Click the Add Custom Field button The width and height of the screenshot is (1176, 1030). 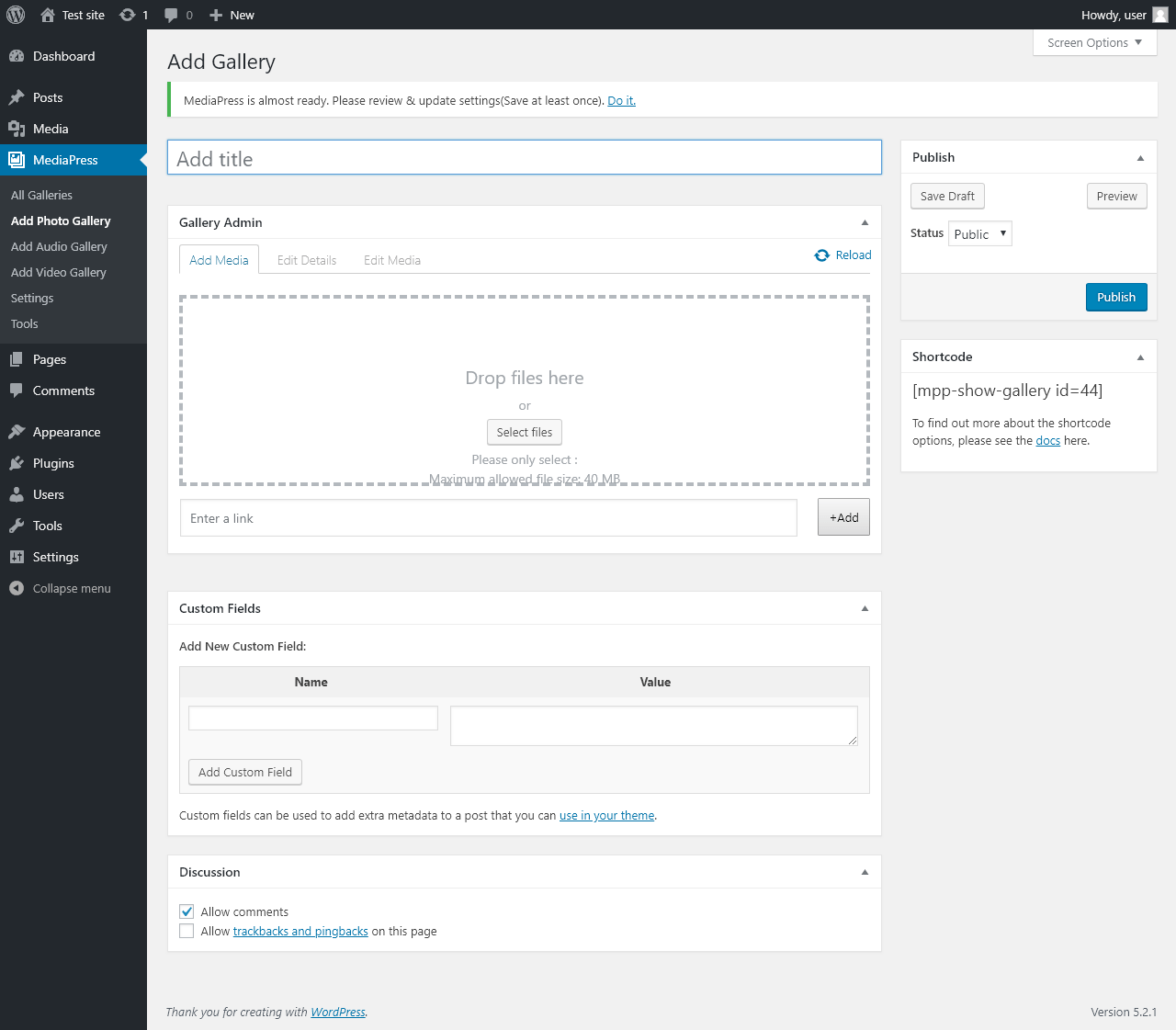point(245,772)
